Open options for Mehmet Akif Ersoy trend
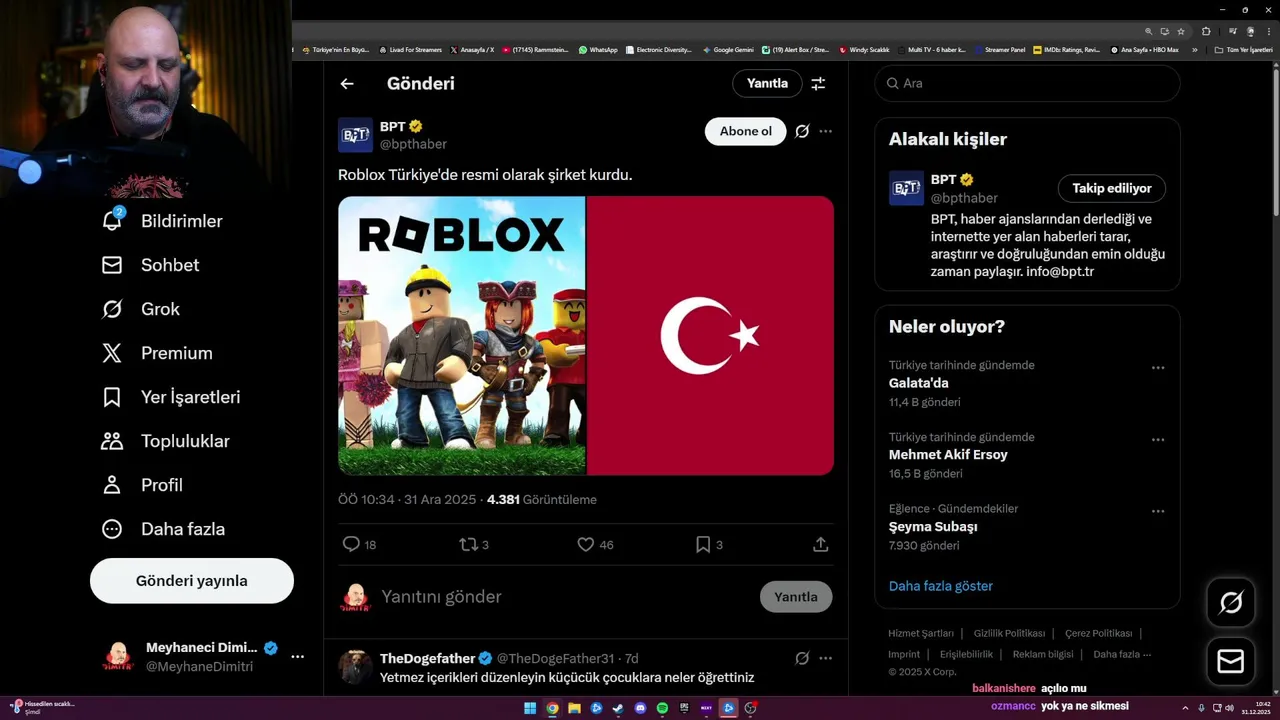The height and width of the screenshot is (720, 1280). [x=1158, y=440]
